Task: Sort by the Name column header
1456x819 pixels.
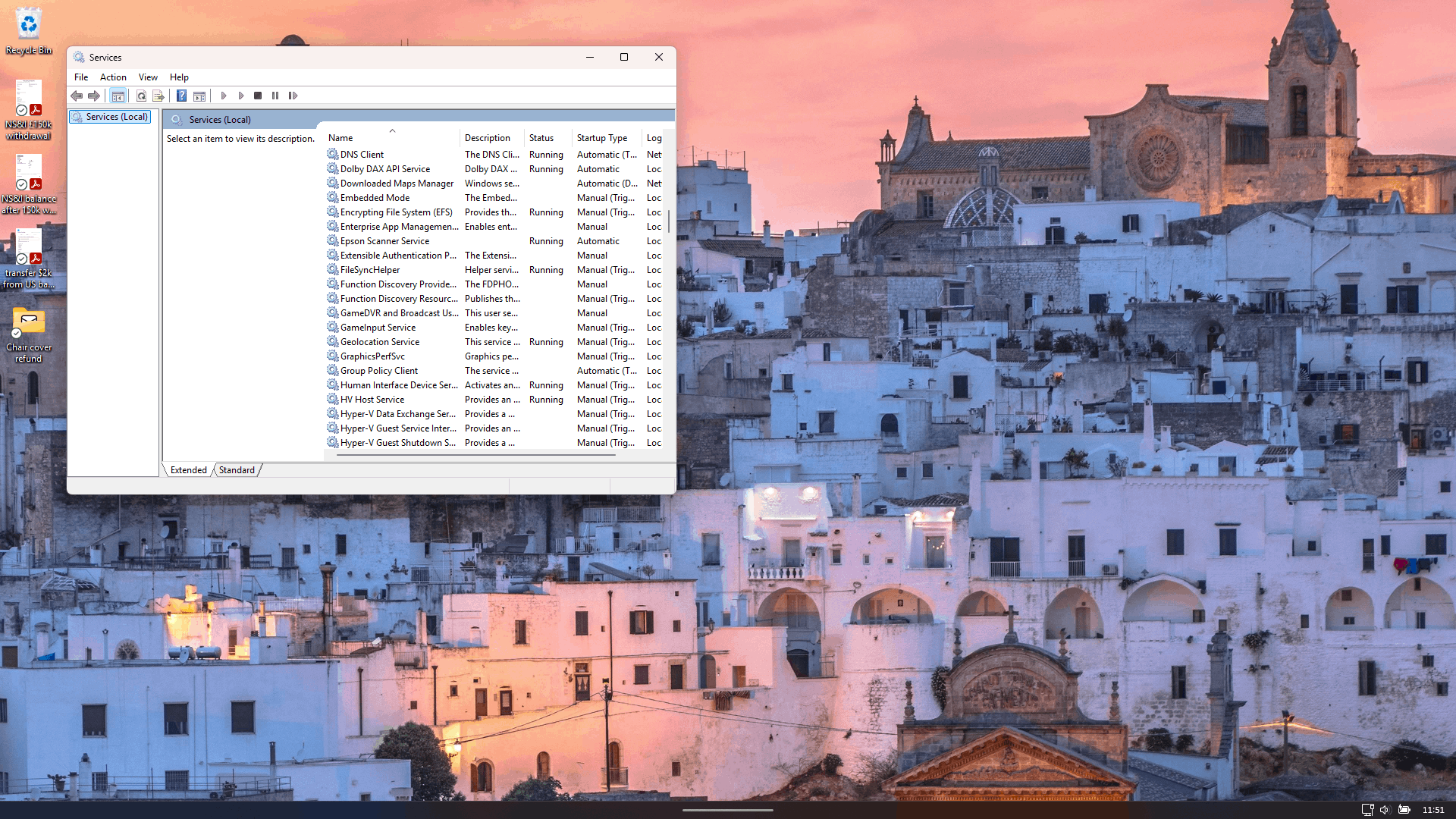Action: pos(392,138)
